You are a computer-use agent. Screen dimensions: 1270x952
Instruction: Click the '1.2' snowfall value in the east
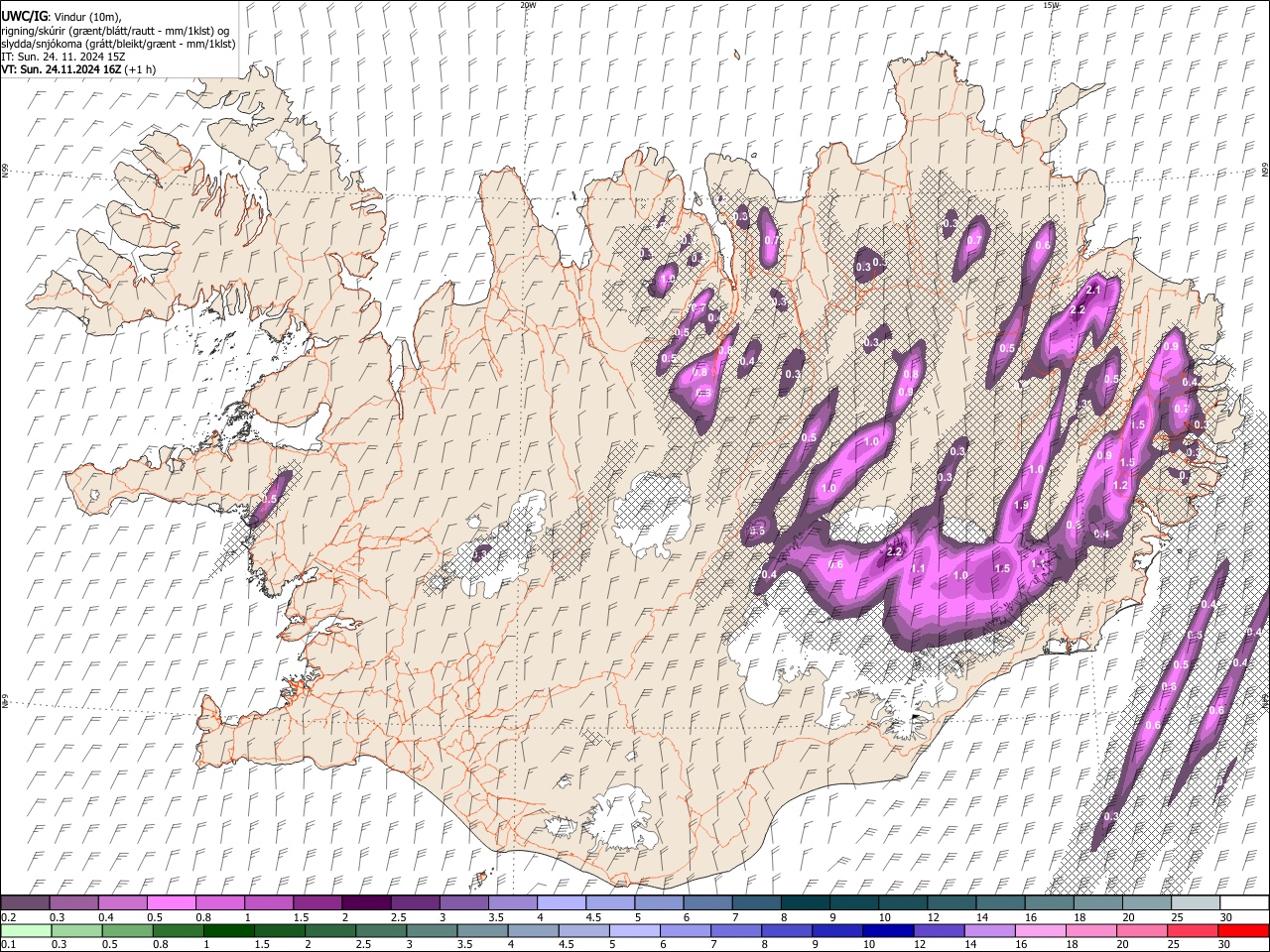[x=1121, y=485]
